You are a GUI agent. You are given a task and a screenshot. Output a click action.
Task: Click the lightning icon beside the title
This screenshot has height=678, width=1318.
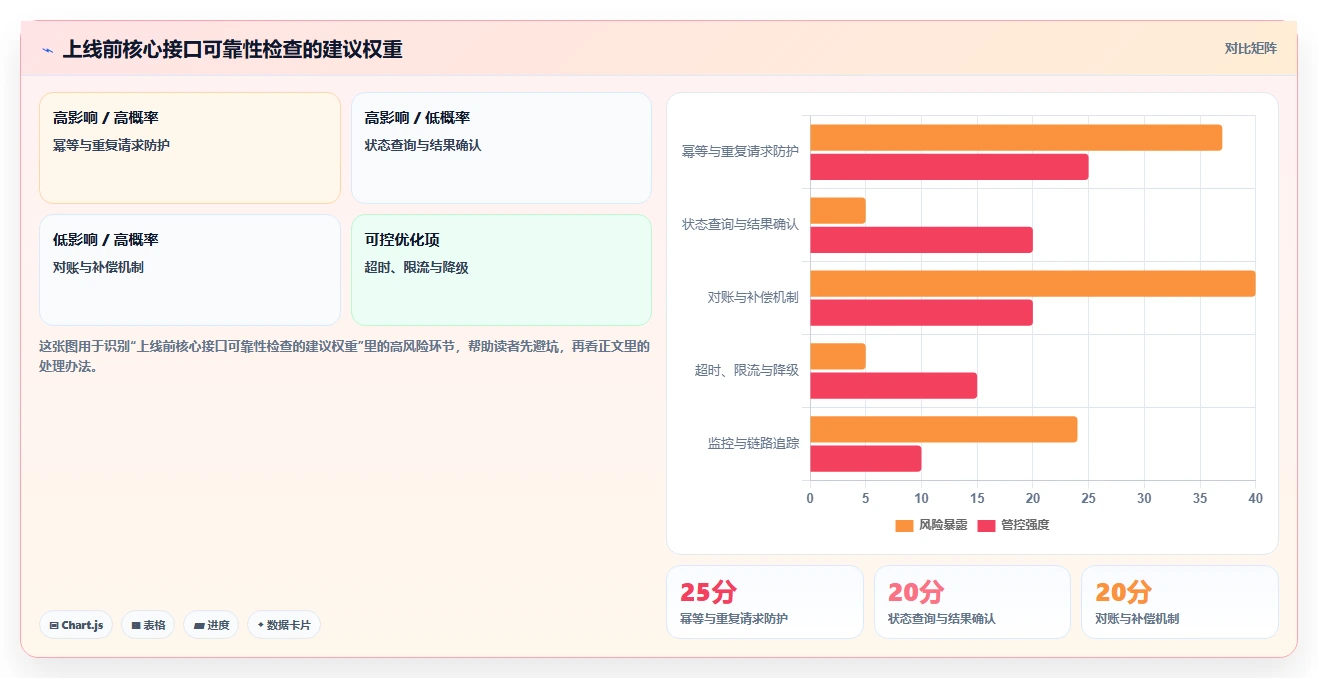click(47, 50)
